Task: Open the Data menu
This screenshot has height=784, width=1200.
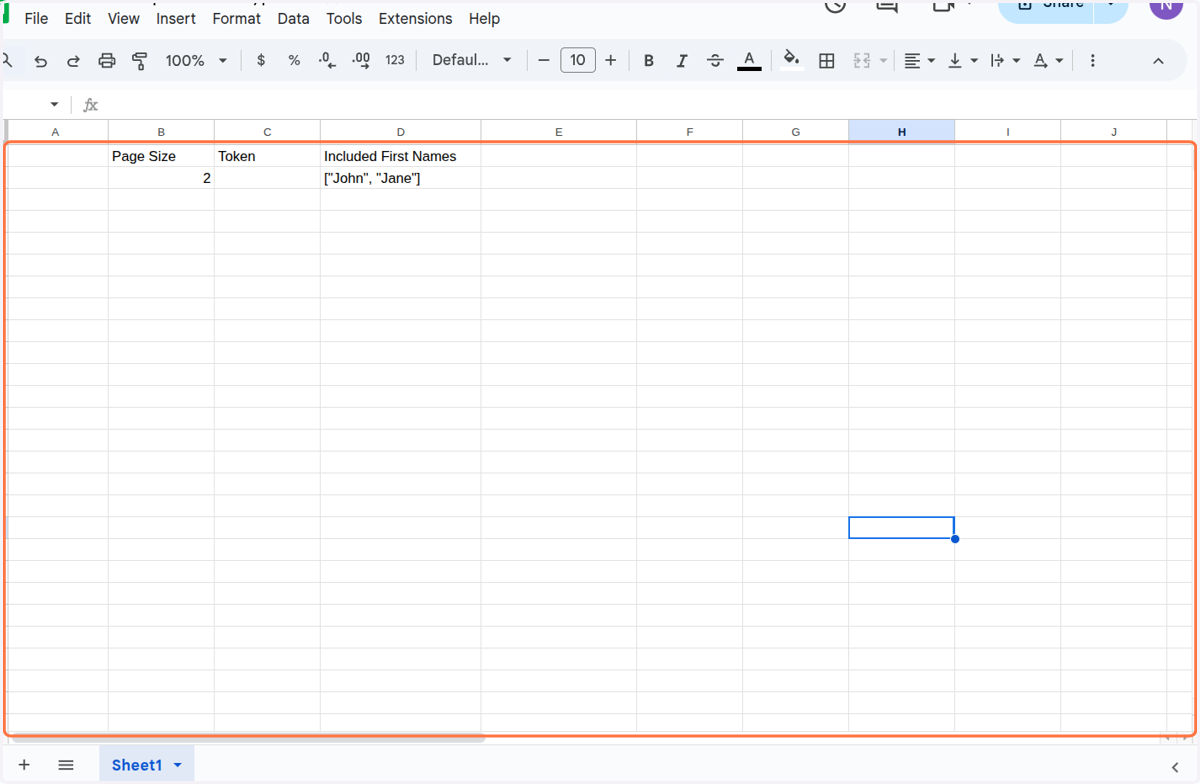Action: tap(293, 18)
